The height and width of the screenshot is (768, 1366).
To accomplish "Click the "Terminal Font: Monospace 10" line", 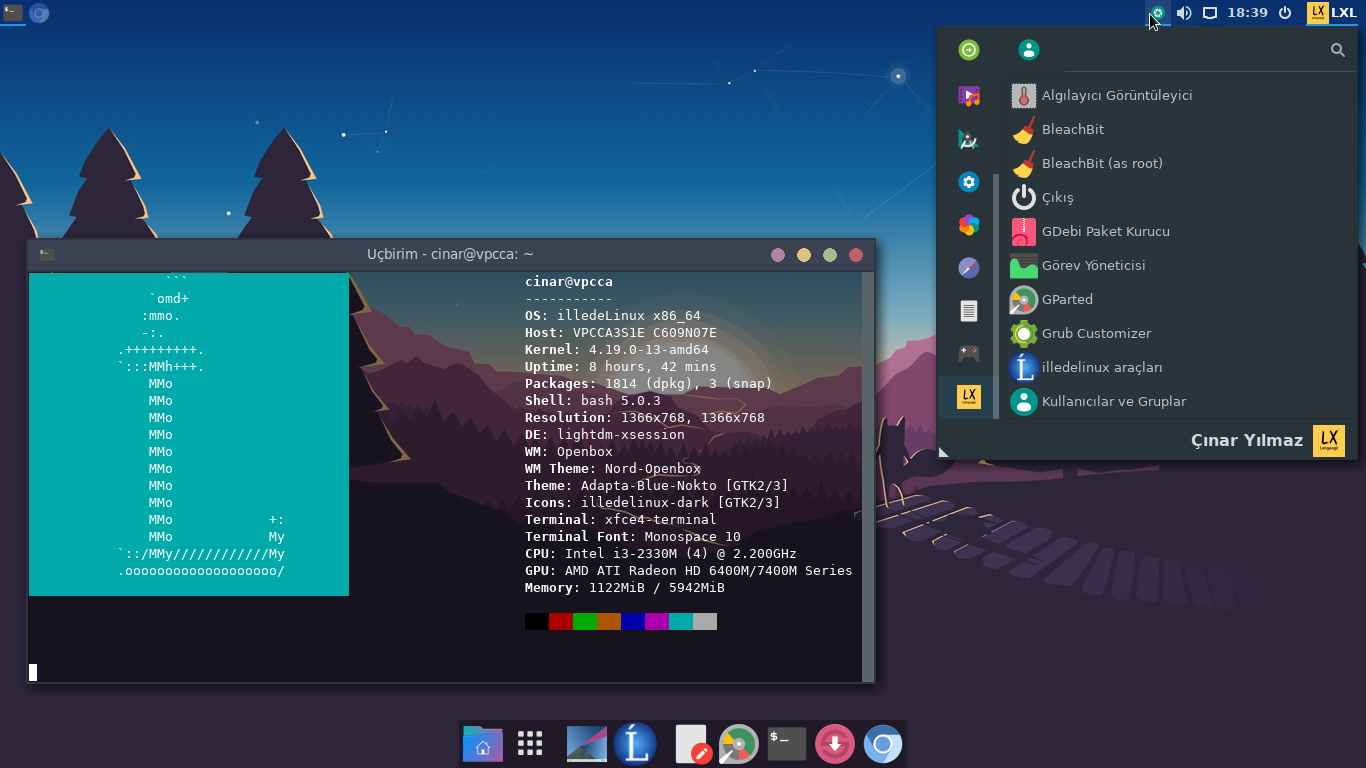I will 633,537.
